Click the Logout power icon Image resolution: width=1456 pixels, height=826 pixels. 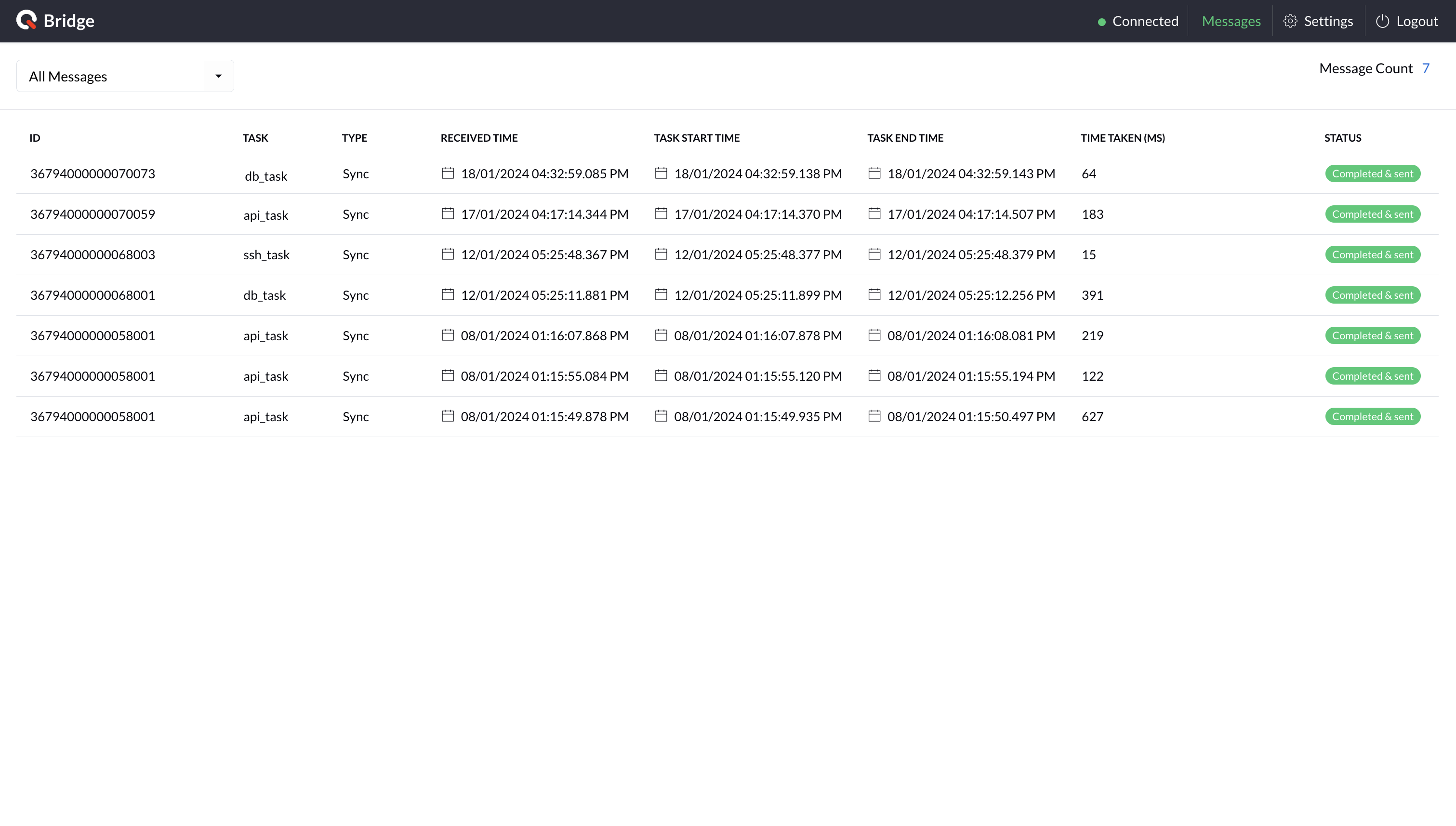(x=1382, y=21)
